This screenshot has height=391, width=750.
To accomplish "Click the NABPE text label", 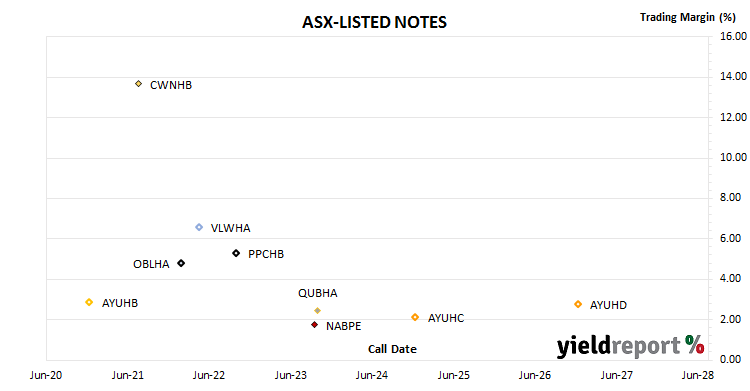I will click(343, 326).
